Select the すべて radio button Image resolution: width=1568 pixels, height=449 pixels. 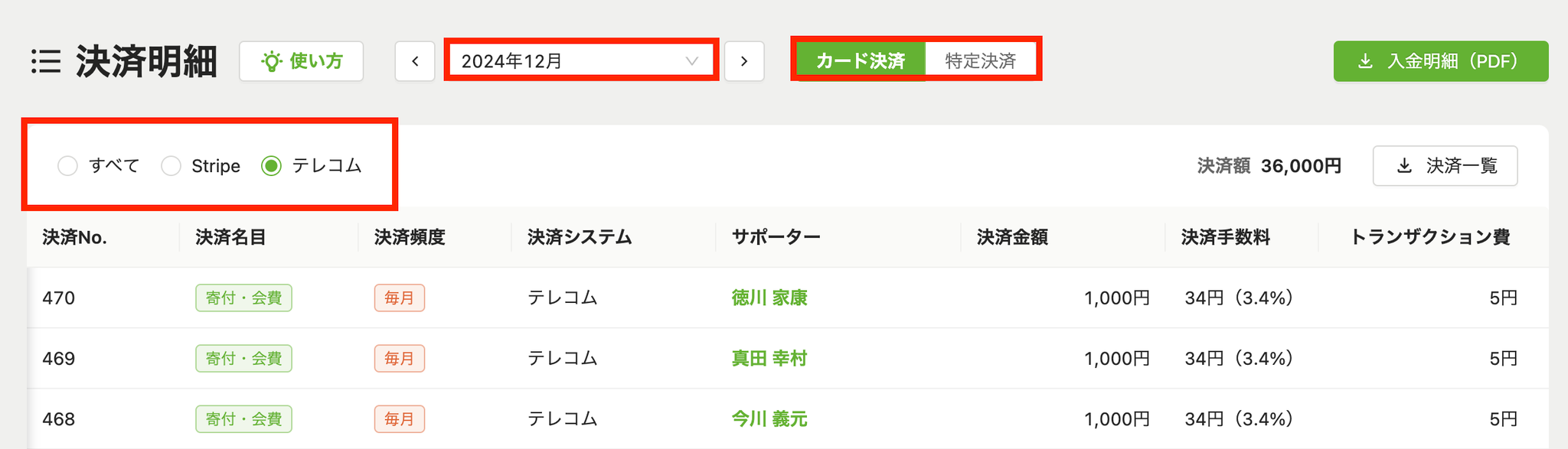pyautogui.click(x=67, y=166)
